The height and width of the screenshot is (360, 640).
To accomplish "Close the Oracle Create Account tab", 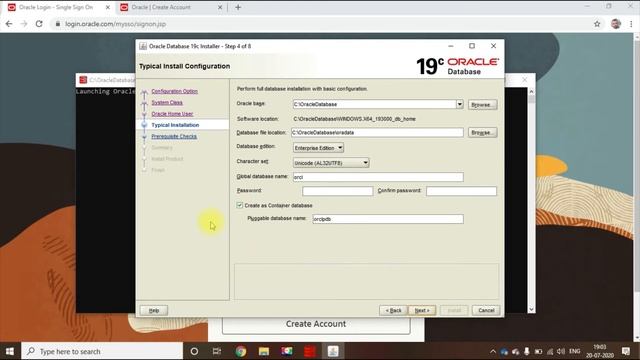I will 220,7.
